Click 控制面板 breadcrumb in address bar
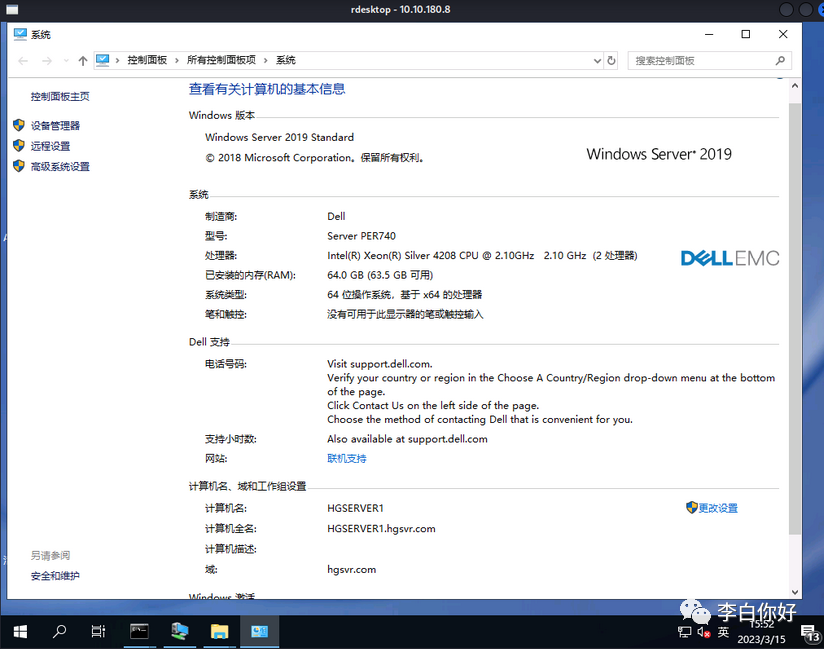This screenshot has height=649, width=824. click(x=147, y=60)
